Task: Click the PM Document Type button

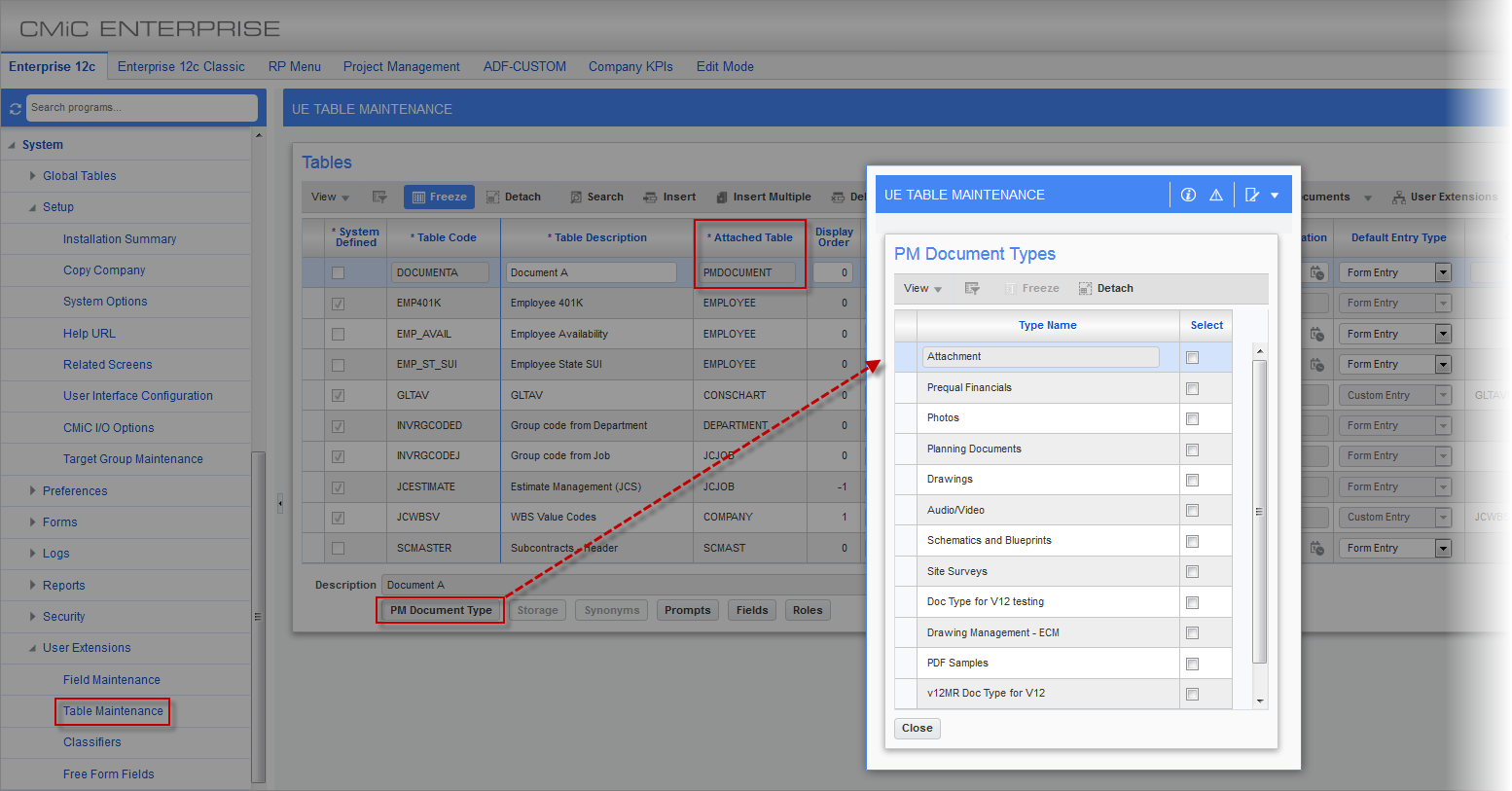Action: [441, 610]
